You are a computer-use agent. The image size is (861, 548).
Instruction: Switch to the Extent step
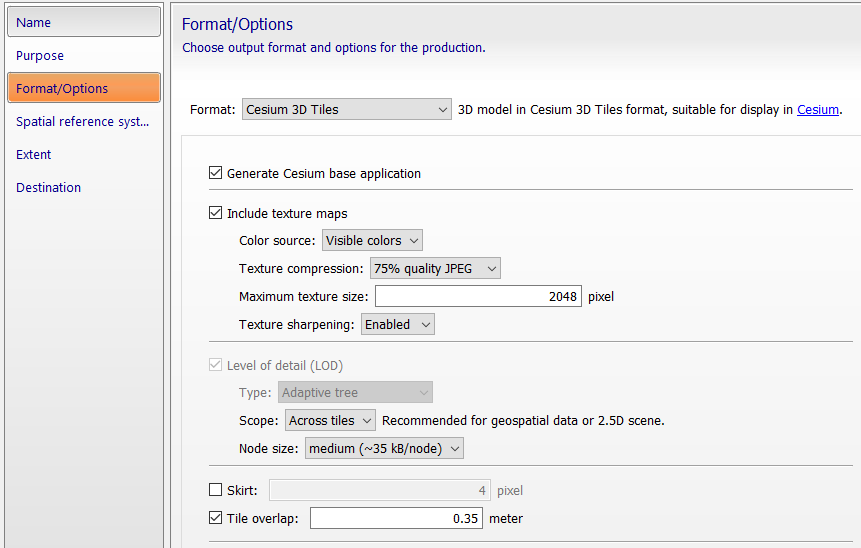tap(84, 154)
